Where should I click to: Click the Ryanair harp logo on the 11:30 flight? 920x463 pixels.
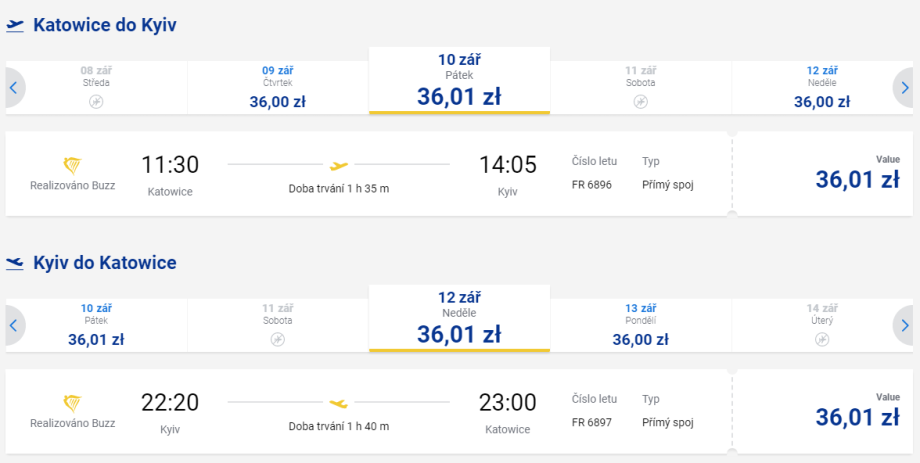pyautogui.click(x=72, y=165)
